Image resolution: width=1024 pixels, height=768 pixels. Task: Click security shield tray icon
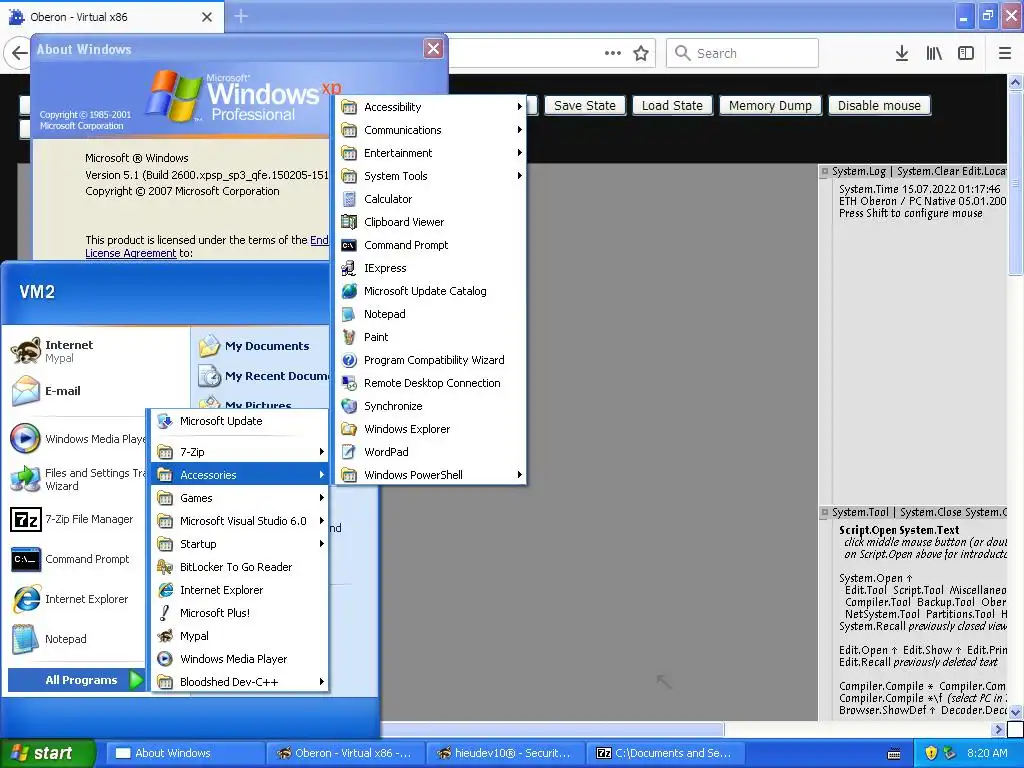pyautogui.click(x=932, y=753)
